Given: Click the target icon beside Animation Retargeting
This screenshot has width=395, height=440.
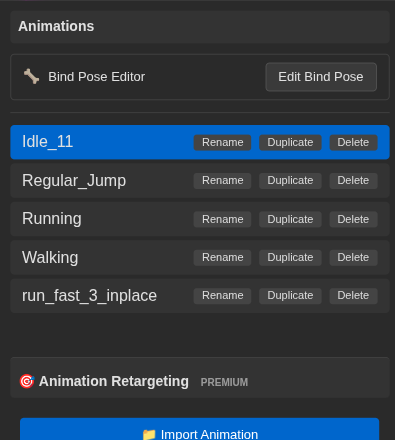Looking at the screenshot, I should tap(27, 381).
